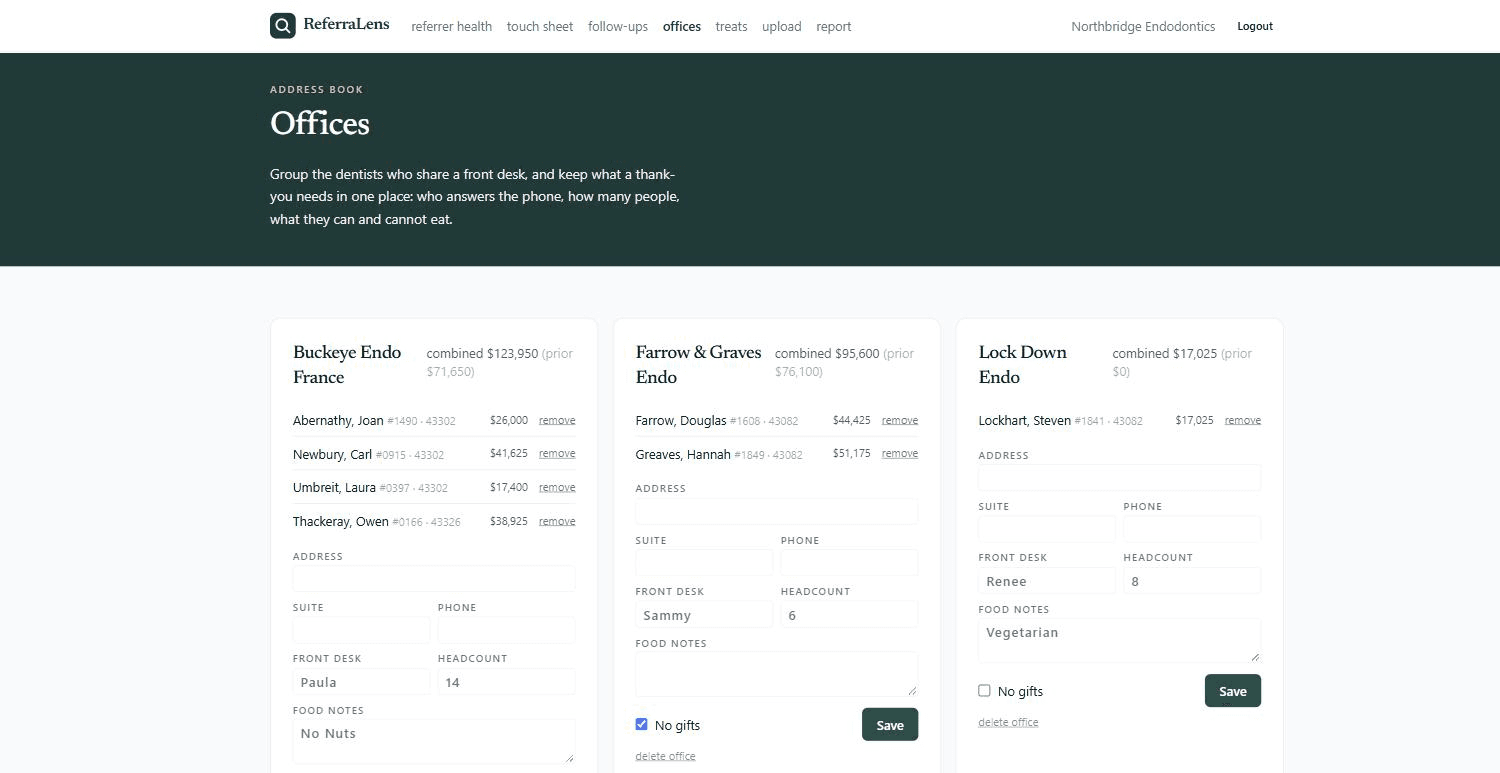Edit headcount field showing 8
Screen dimensions: 1500x773
click(x=1192, y=581)
